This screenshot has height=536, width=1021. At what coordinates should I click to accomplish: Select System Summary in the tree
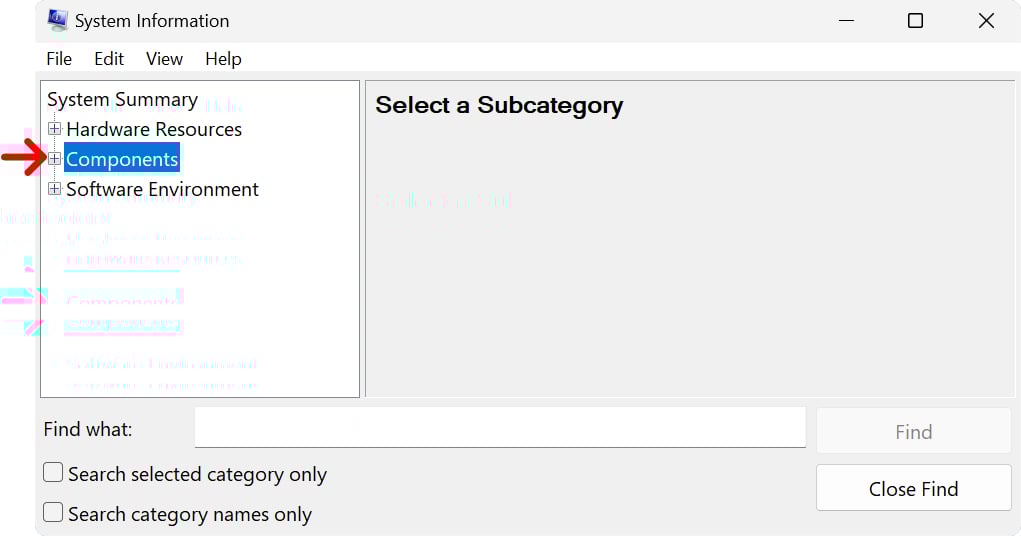[x=122, y=100]
